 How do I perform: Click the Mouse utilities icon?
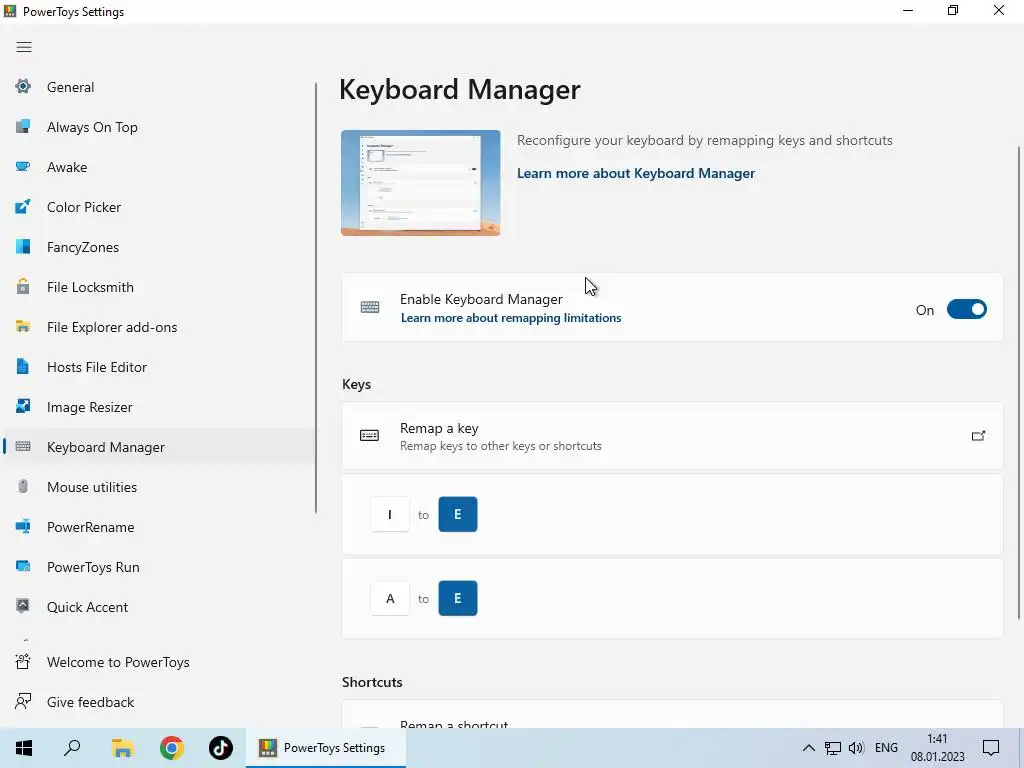coord(23,487)
